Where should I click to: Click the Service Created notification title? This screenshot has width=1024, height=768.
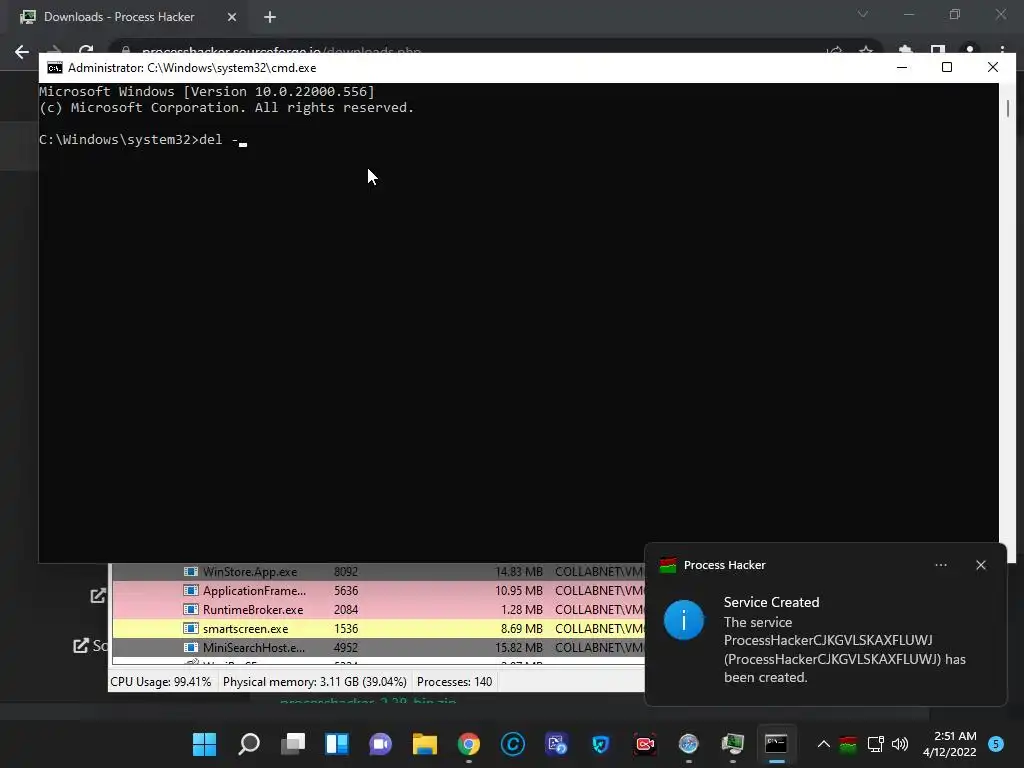click(771, 602)
